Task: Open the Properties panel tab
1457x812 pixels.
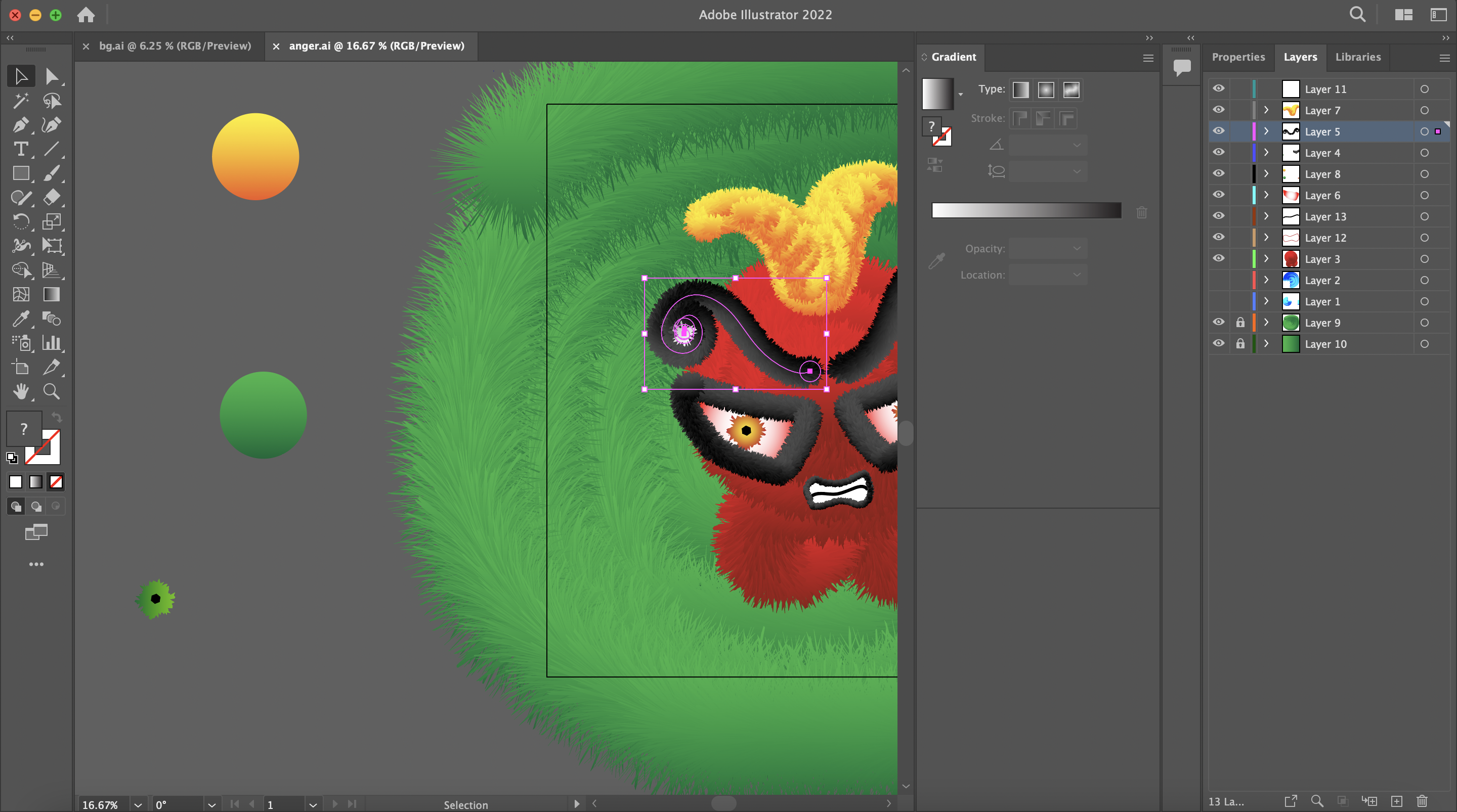Action: 1237,57
